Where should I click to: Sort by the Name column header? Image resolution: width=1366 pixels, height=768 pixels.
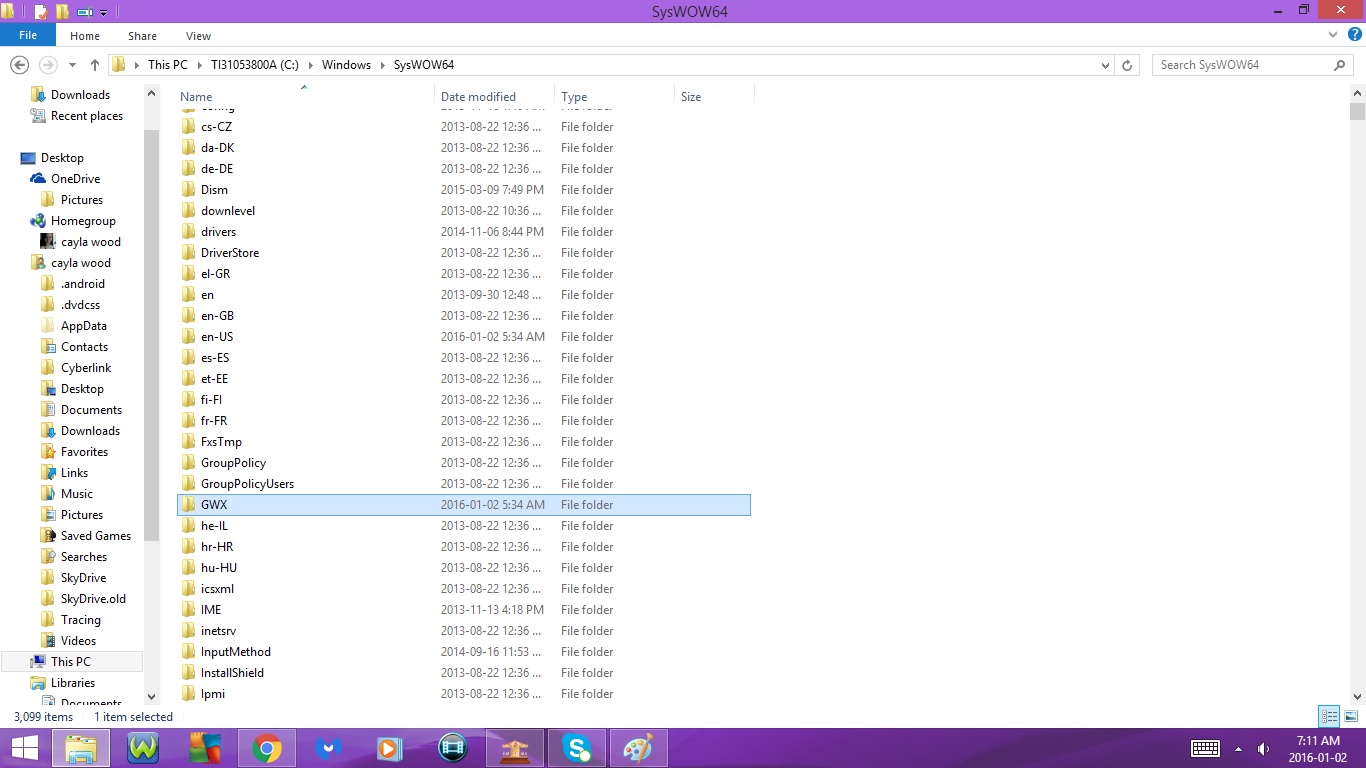[x=305, y=97]
